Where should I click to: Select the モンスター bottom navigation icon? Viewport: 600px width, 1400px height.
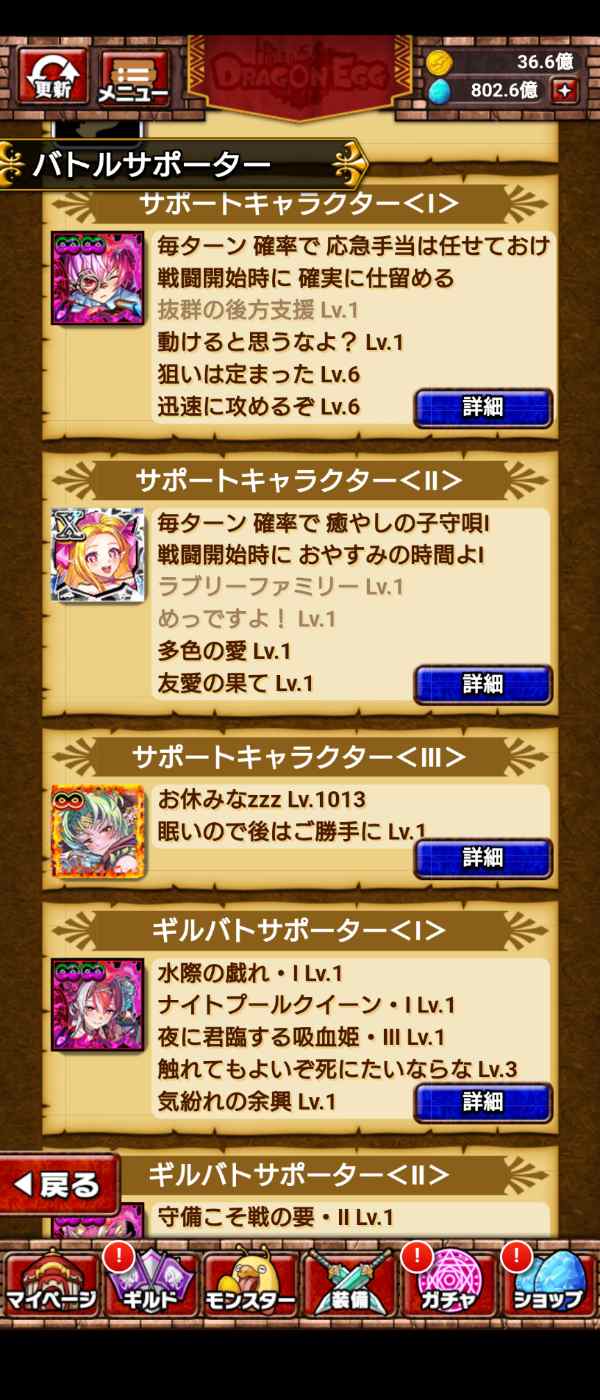[250, 1284]
